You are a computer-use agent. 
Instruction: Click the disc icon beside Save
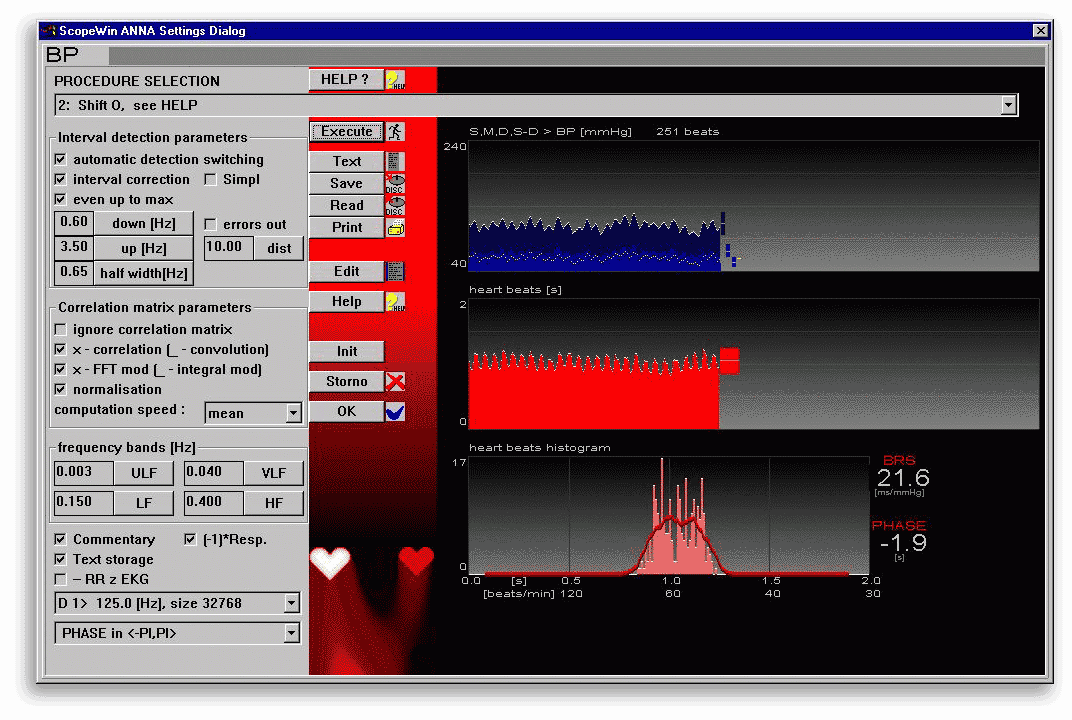395,183
